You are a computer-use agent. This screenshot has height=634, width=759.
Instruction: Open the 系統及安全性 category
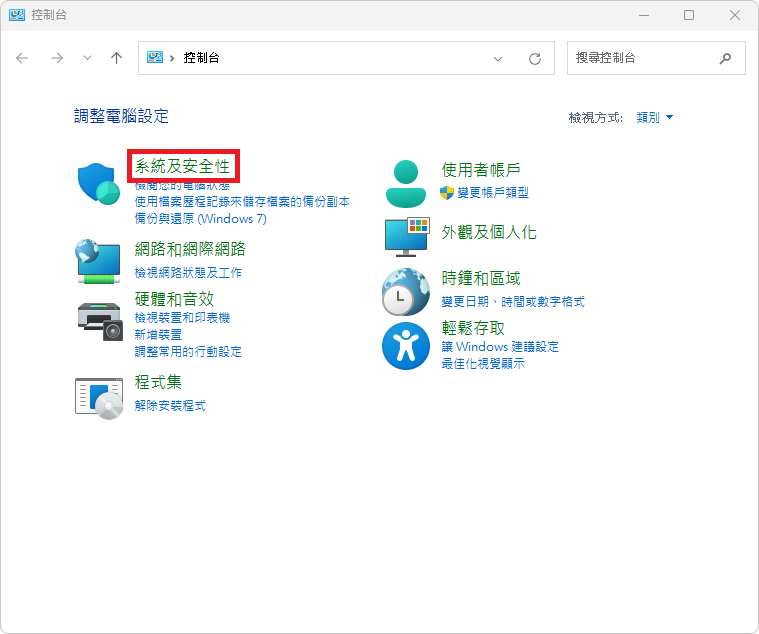pos(183,166)
